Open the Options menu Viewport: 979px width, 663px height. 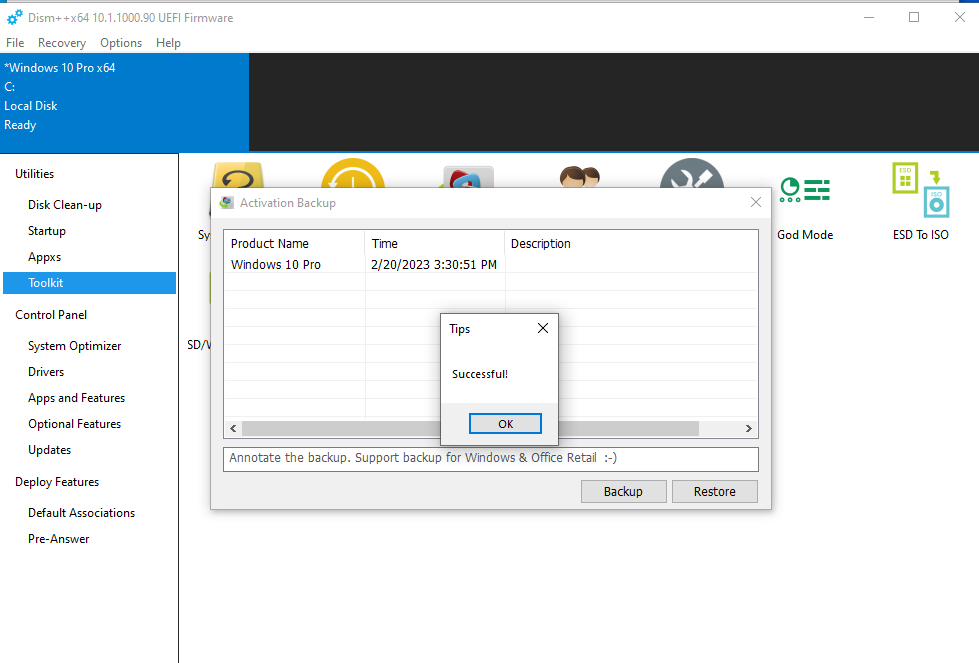point(121,42)
